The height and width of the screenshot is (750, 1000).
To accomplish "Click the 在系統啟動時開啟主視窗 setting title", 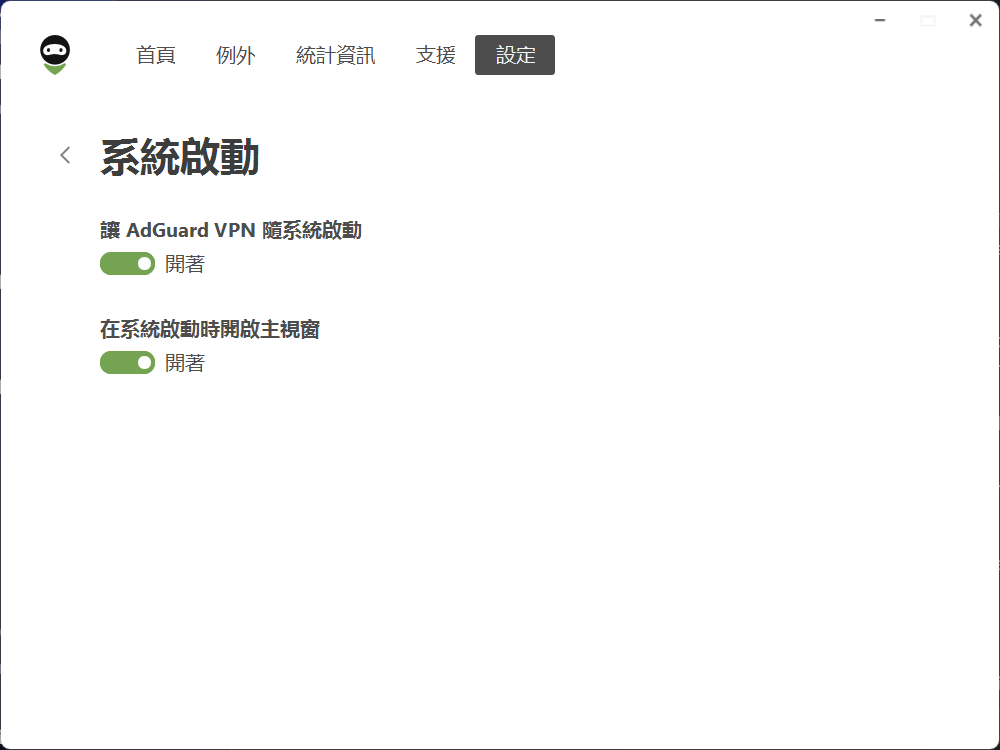I will click(x=210, y=329).
